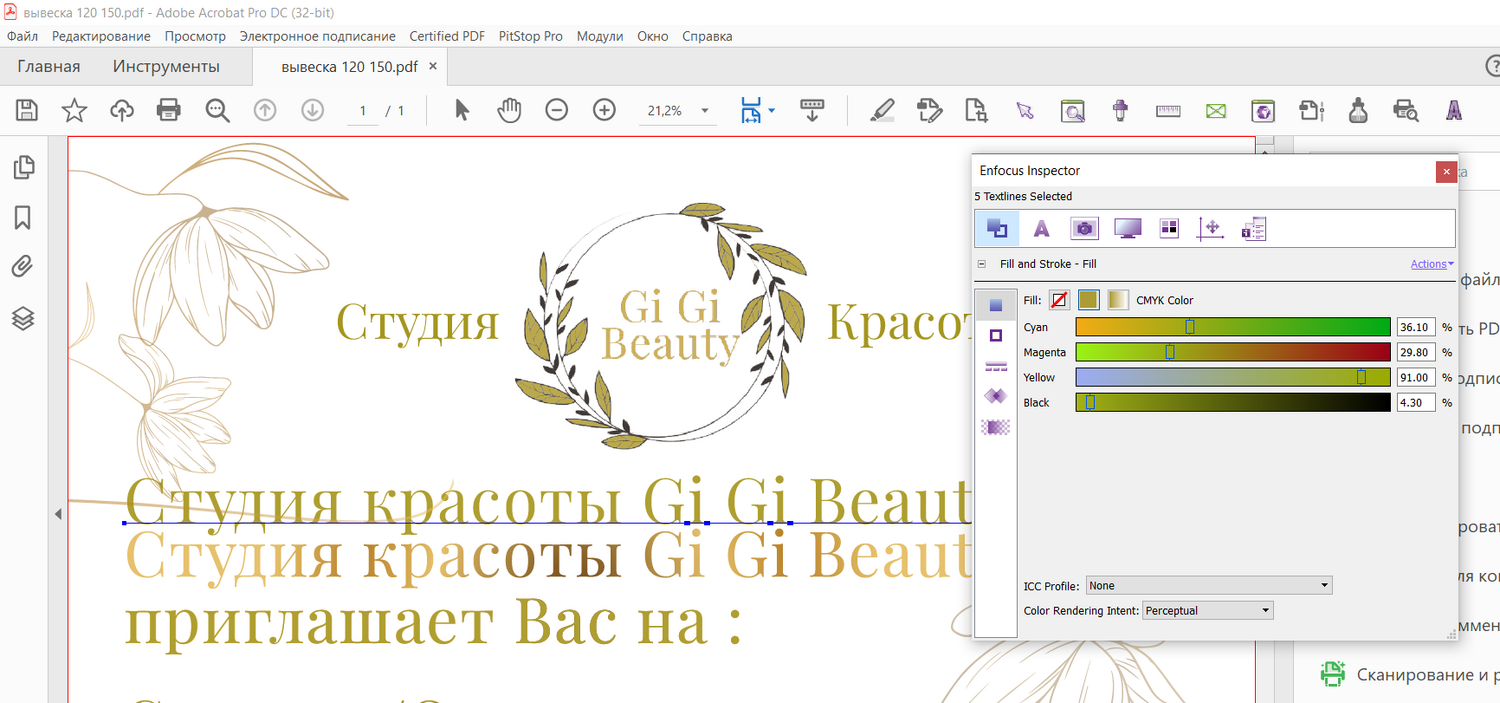Open the Text category in Enfocus Inspector
Screen dimensions: 1500x703
coord(1041,229)
